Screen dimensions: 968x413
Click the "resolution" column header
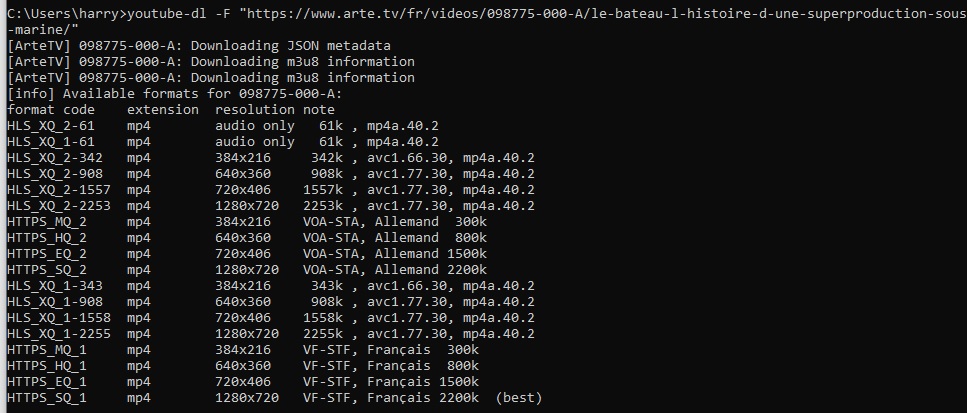[255, 109]
